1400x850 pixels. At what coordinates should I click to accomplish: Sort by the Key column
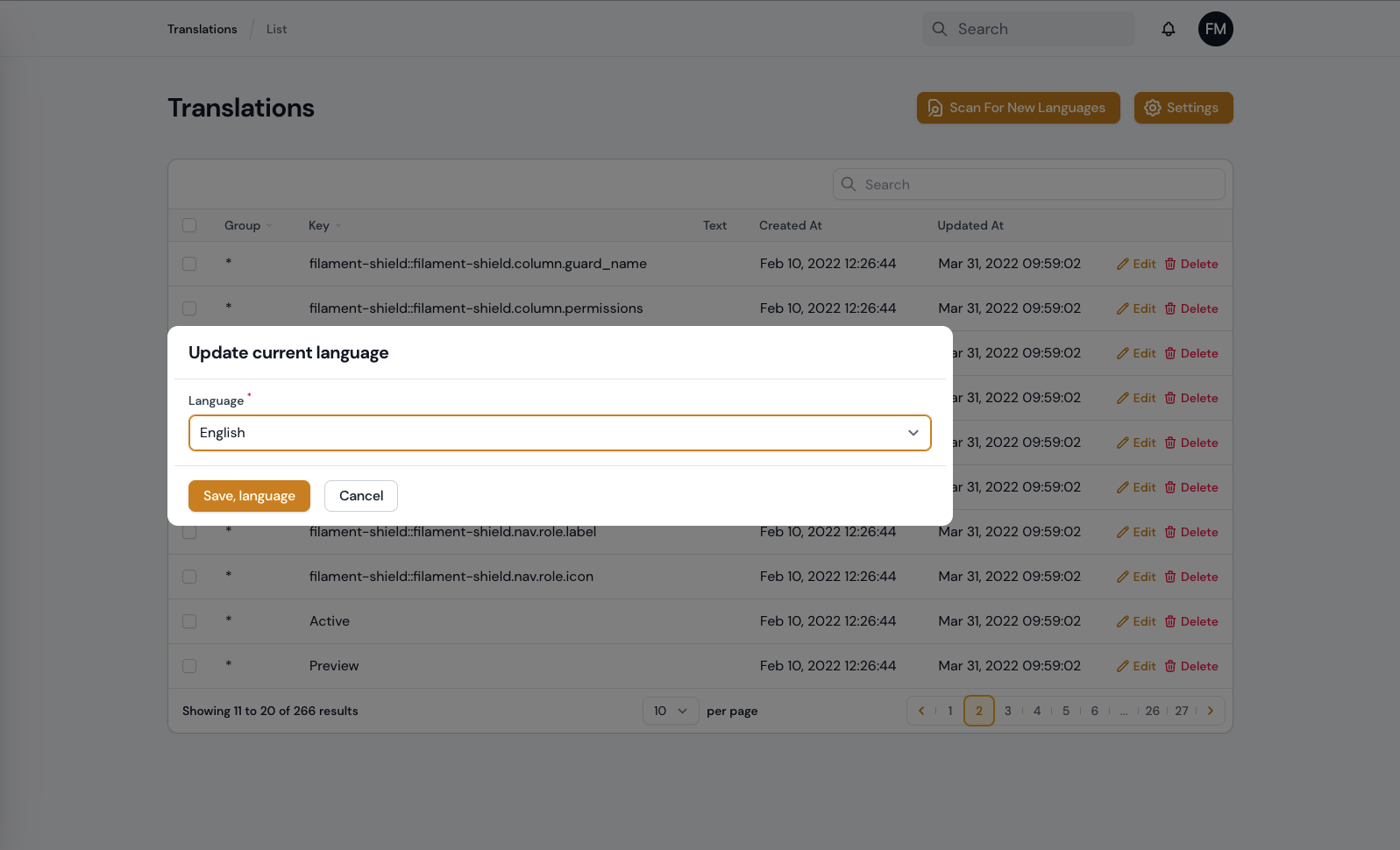[x=324, y=225]
